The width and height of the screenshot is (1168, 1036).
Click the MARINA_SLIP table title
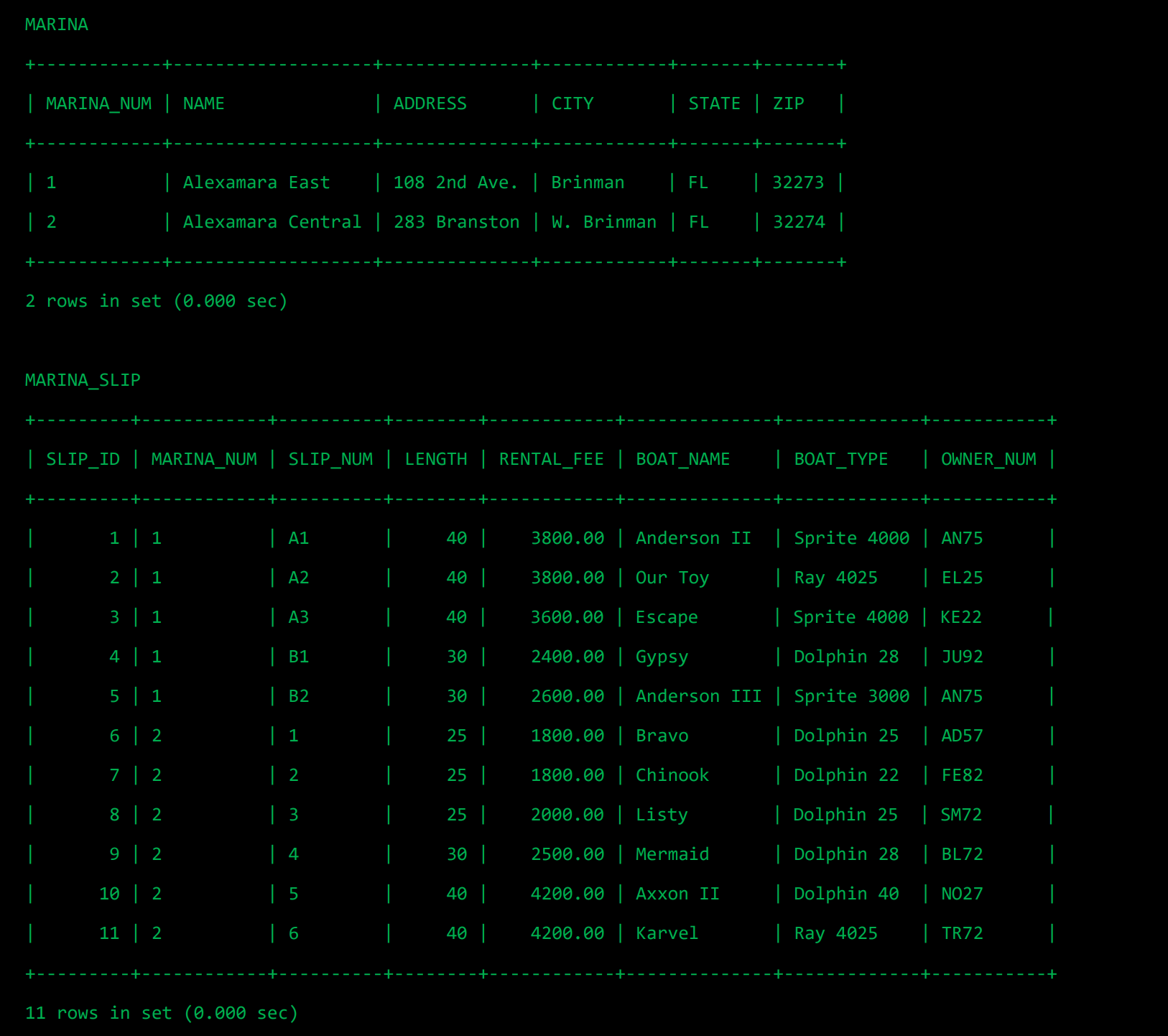tap(82, 379)
